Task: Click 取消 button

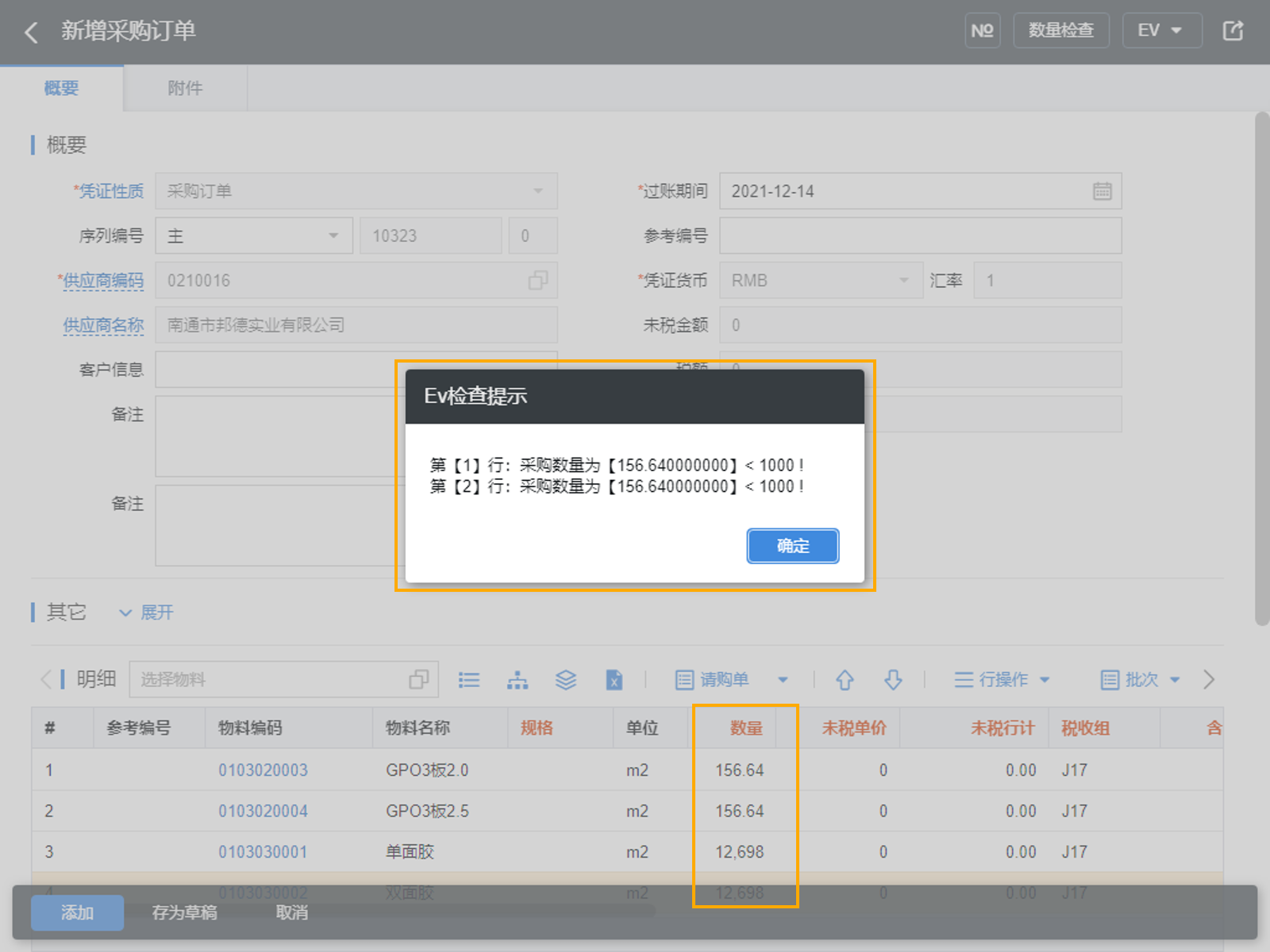Action: (291, 912)
